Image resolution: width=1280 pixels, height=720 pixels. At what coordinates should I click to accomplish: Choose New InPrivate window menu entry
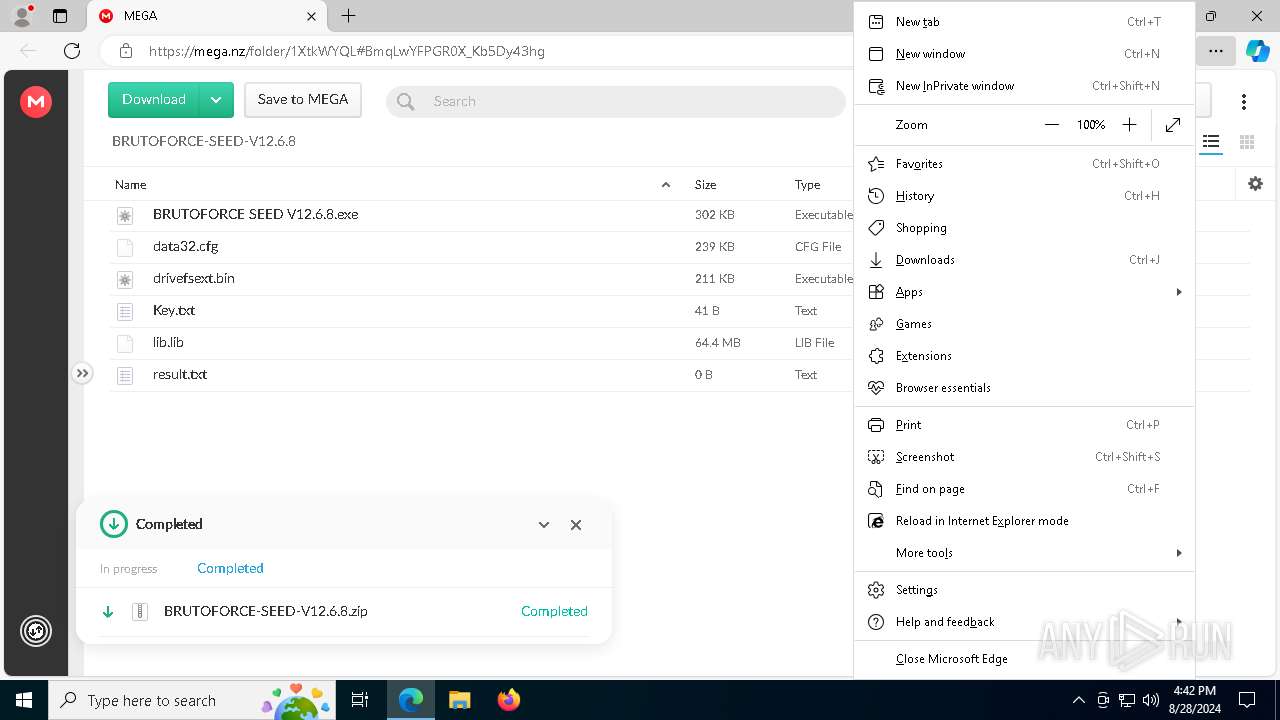[1025, 86]
